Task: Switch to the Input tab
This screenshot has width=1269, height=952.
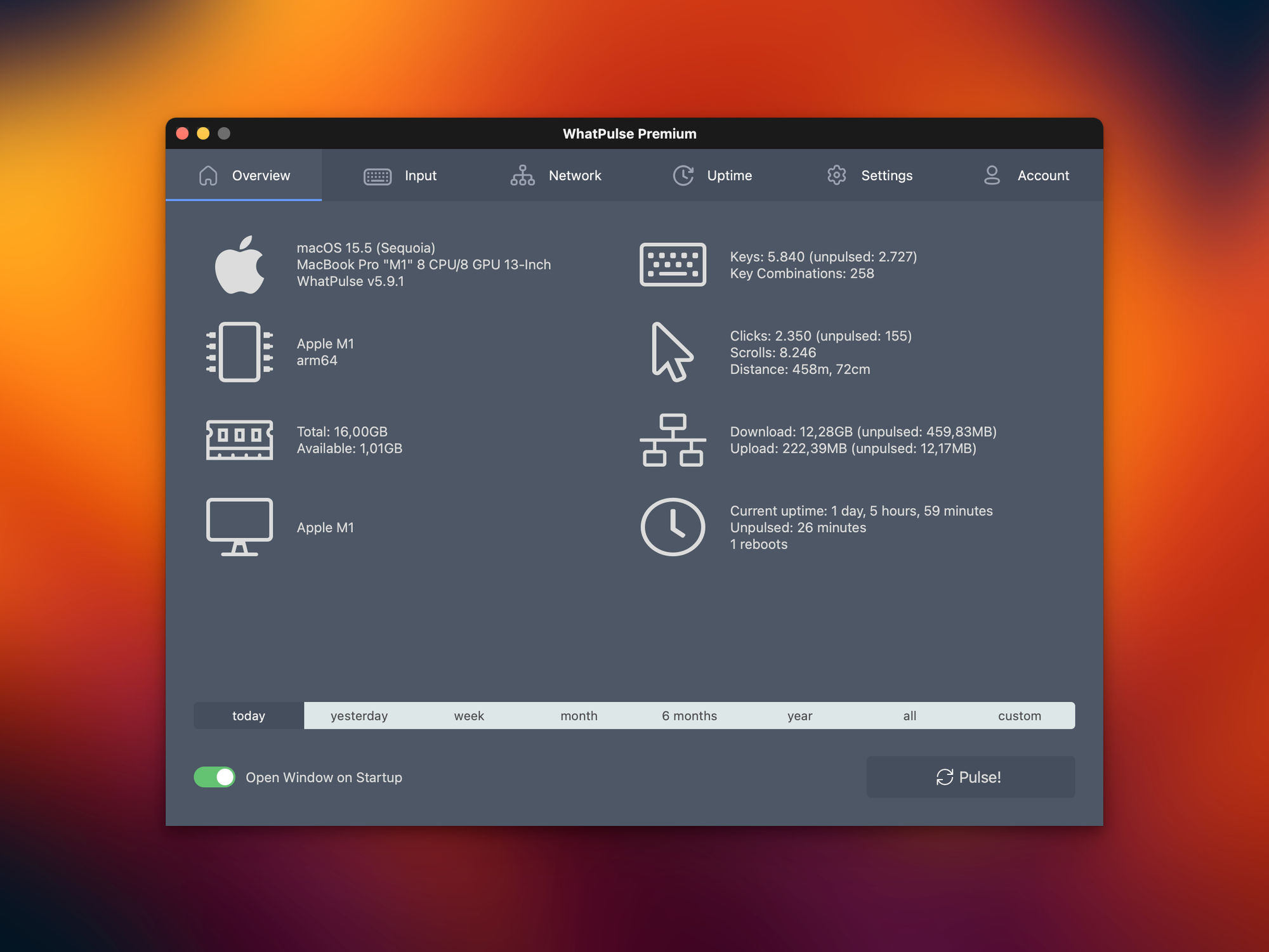Action: (x=400, y=176)
